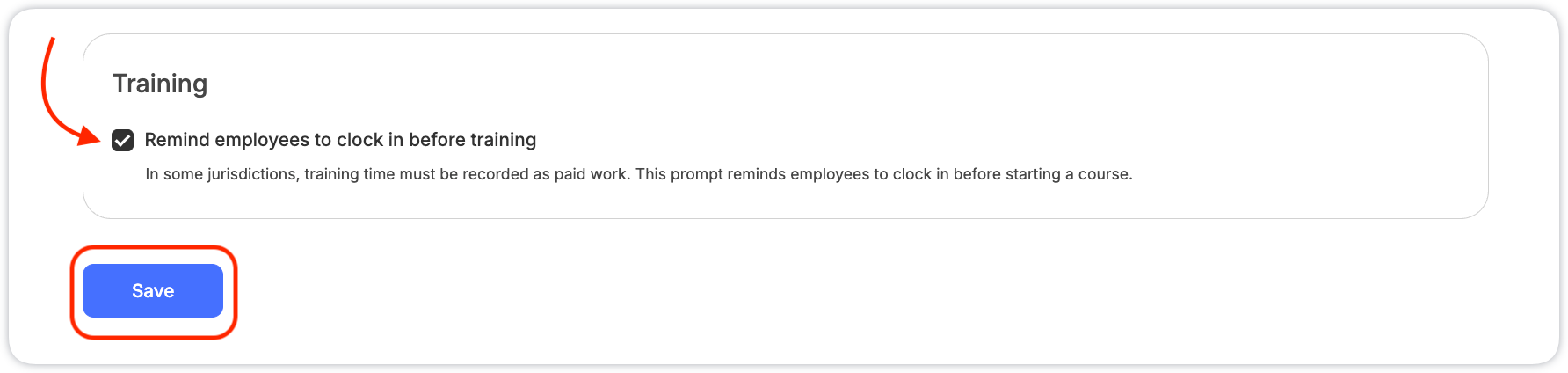Click the word 'Save' on the button

click(x=153, y=291)
